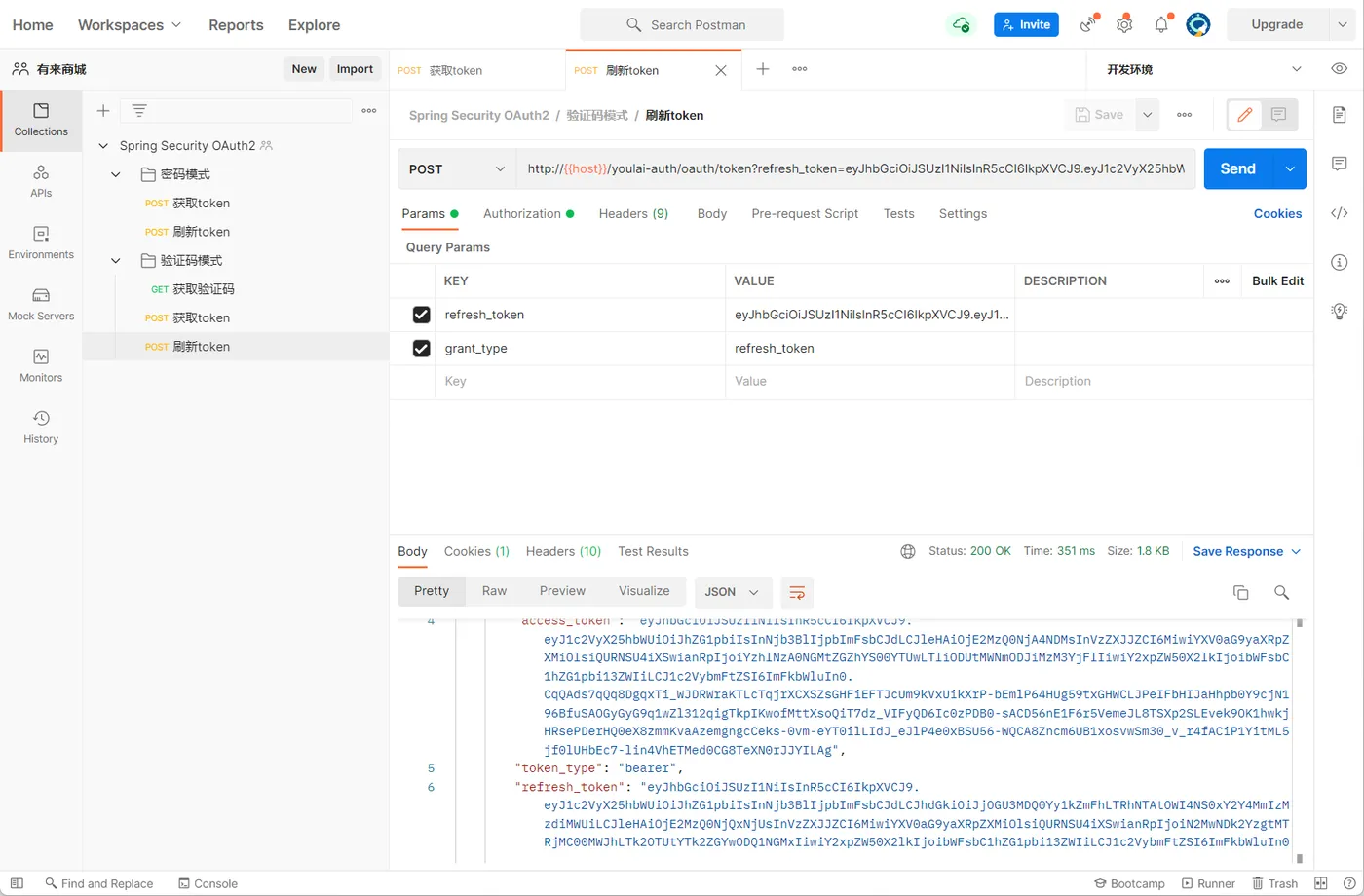The image size is (1364, 896).
Task: Open the Tests tab
Action: pyautogui.click(x=899, y=213)
